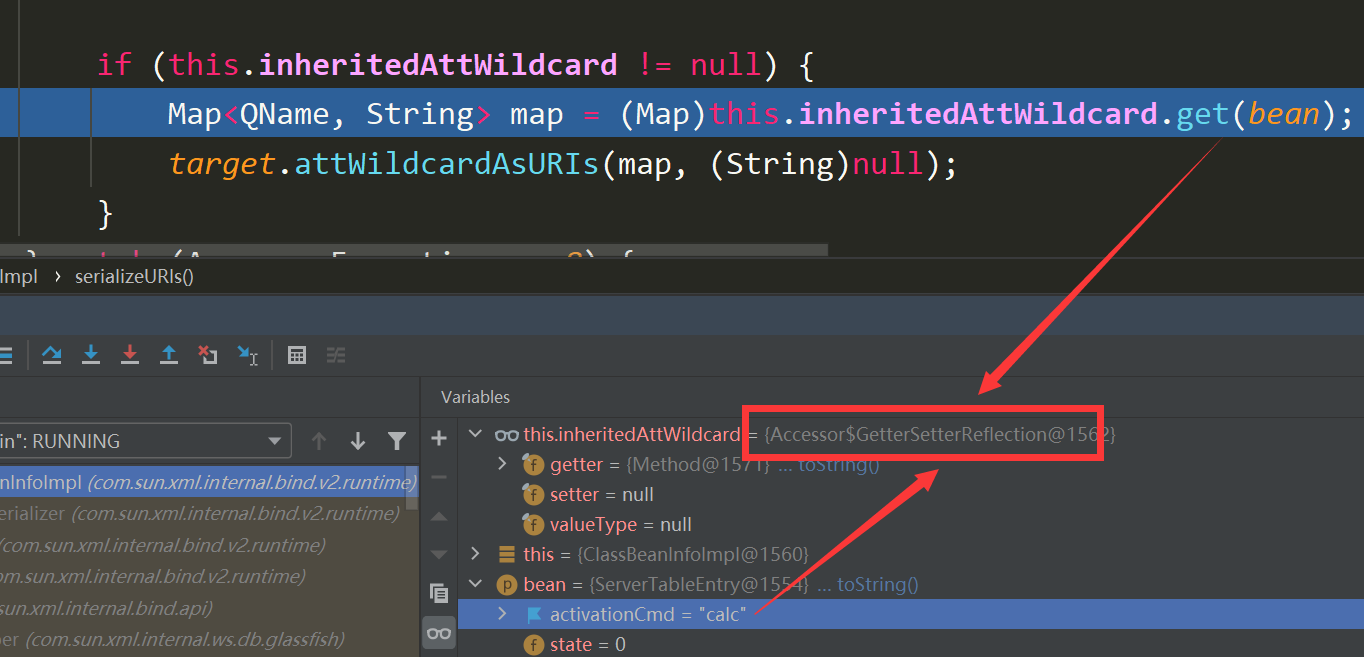
Task: Click the serializeURIs() breadcrumb
Action: click(134, 276)
